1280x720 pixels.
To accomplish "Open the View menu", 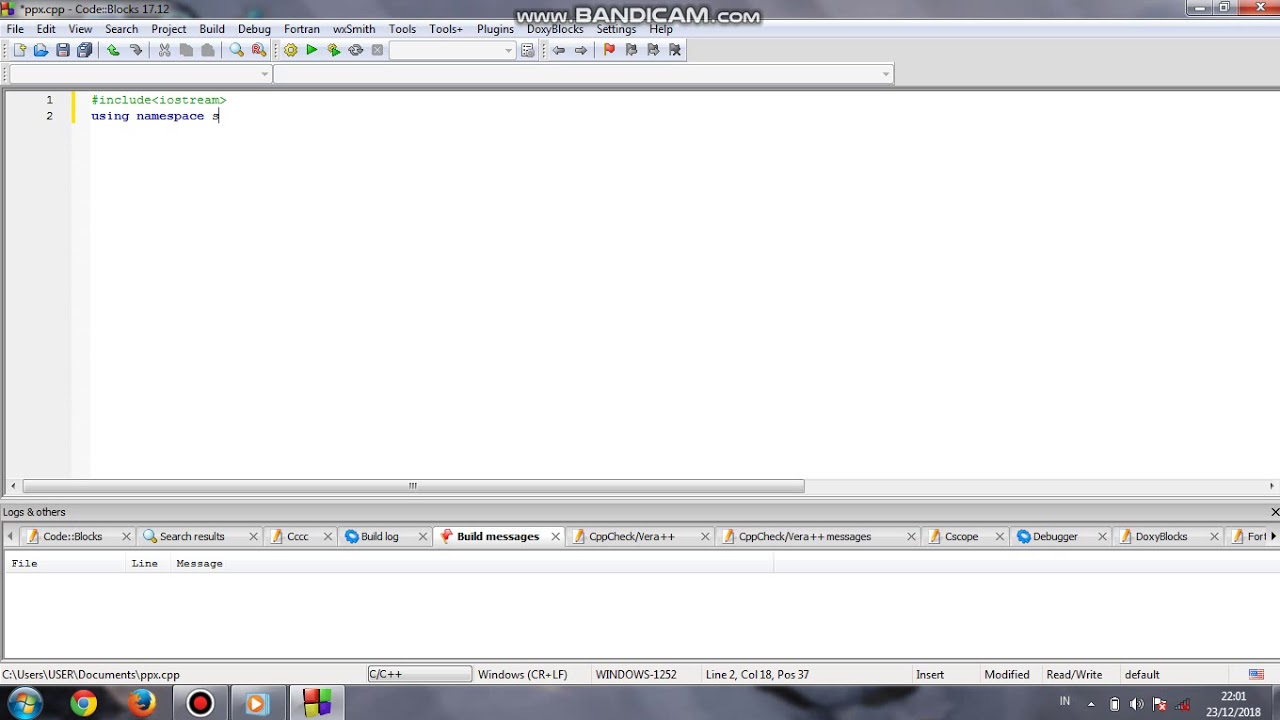I will 80,29.
